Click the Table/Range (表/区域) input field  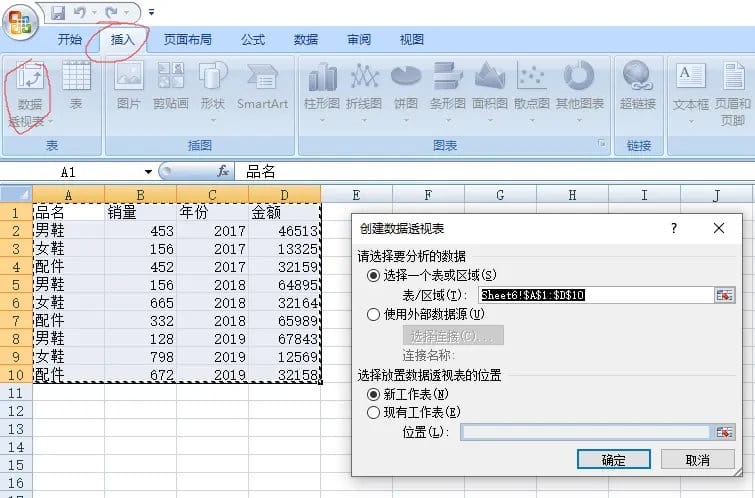tap(594, 295)
